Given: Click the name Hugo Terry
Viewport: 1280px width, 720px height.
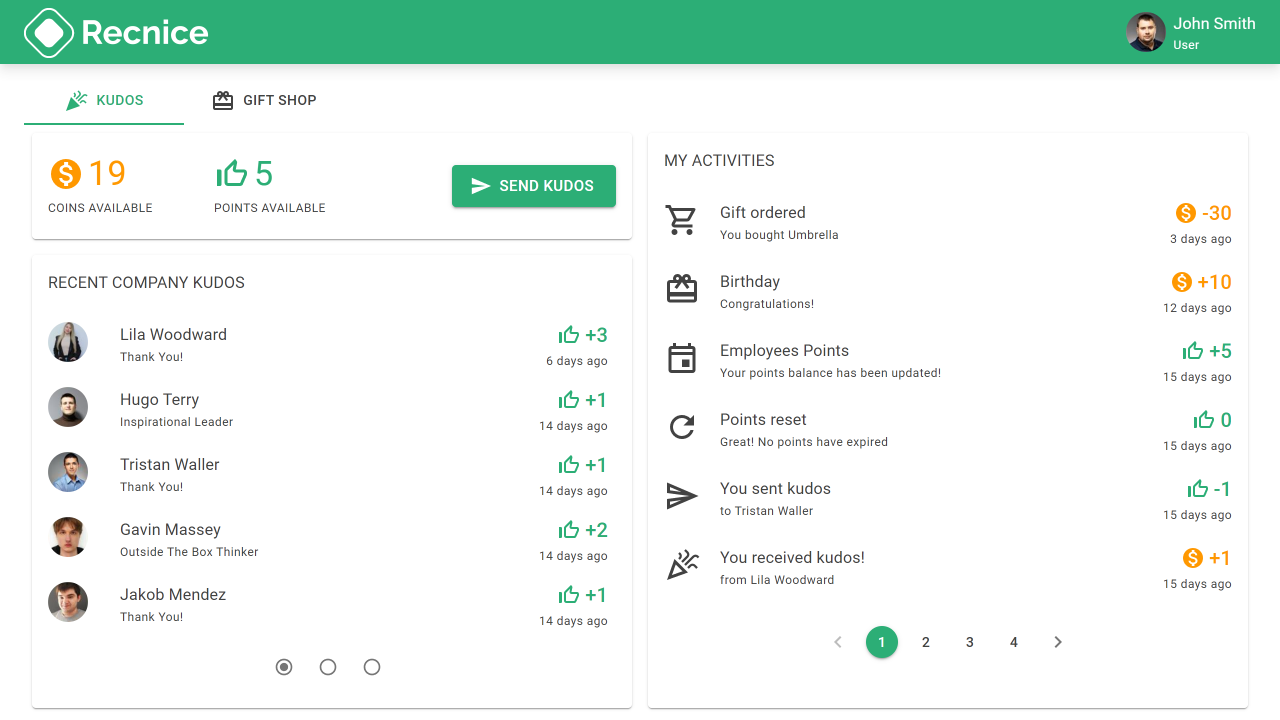Looking at the screenshot, I should (x=159, y=400).
